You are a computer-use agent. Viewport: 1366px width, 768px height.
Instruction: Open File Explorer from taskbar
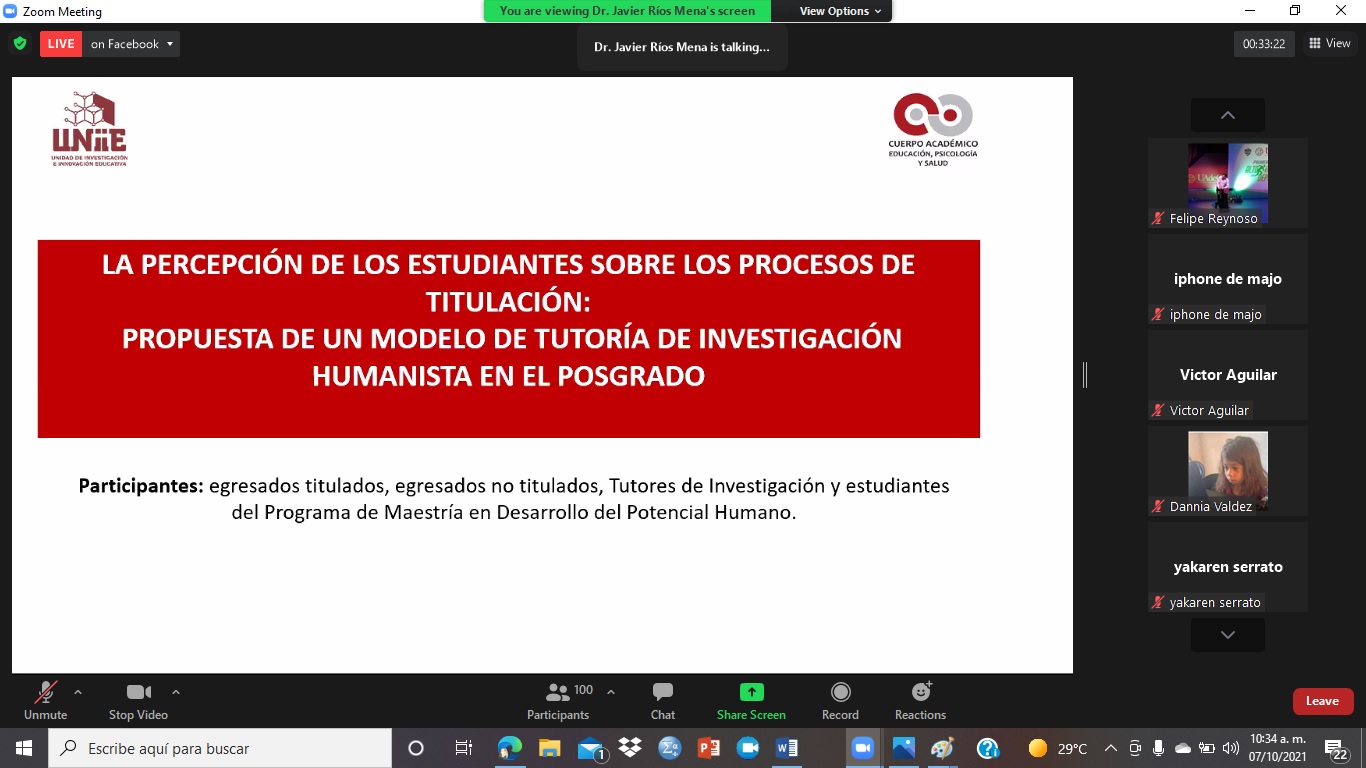point(549,748)
